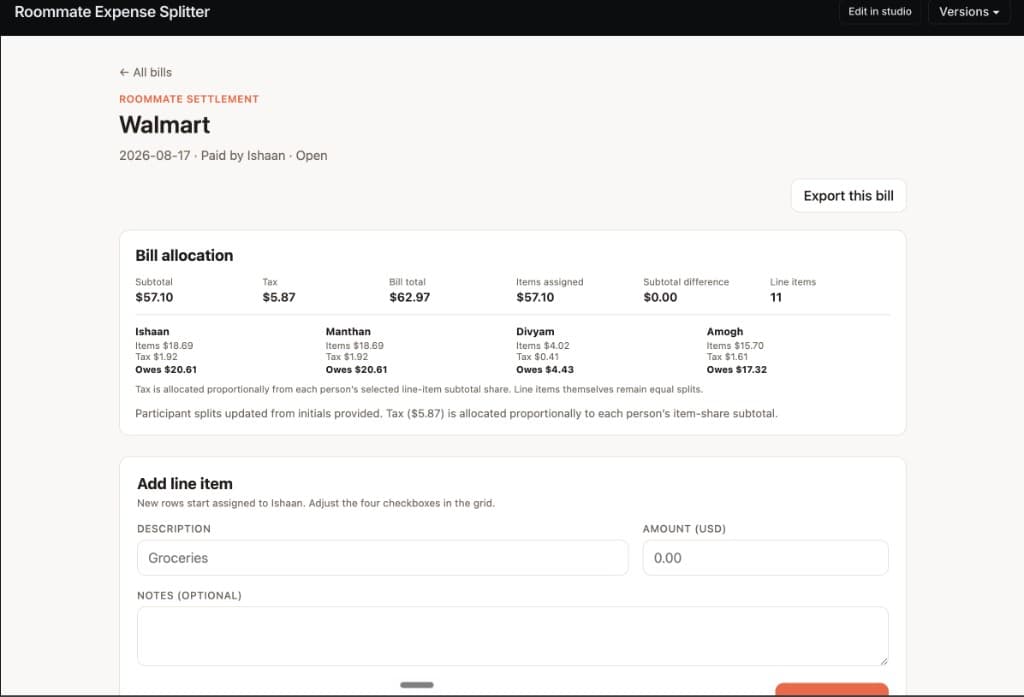Viewport: 1024px width, 697px height.
Task: Click the Add line item heading
Action: click(185, 483)
